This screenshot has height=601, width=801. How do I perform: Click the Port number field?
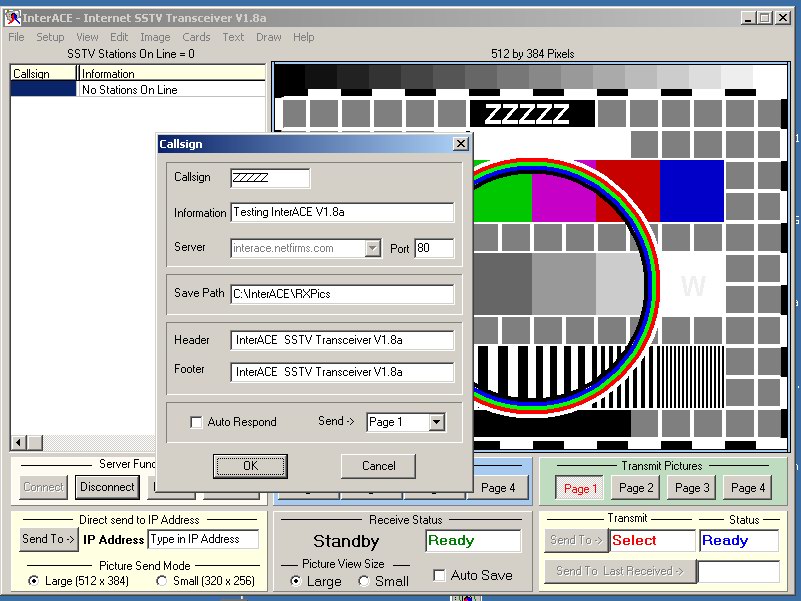(x=434, y=248)
